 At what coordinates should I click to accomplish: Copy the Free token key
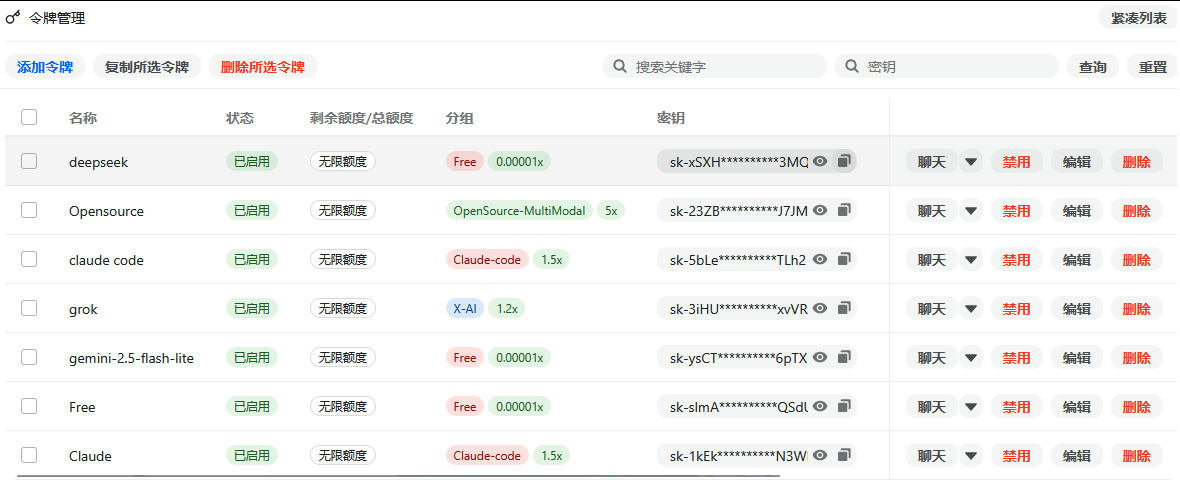(844, 405)
